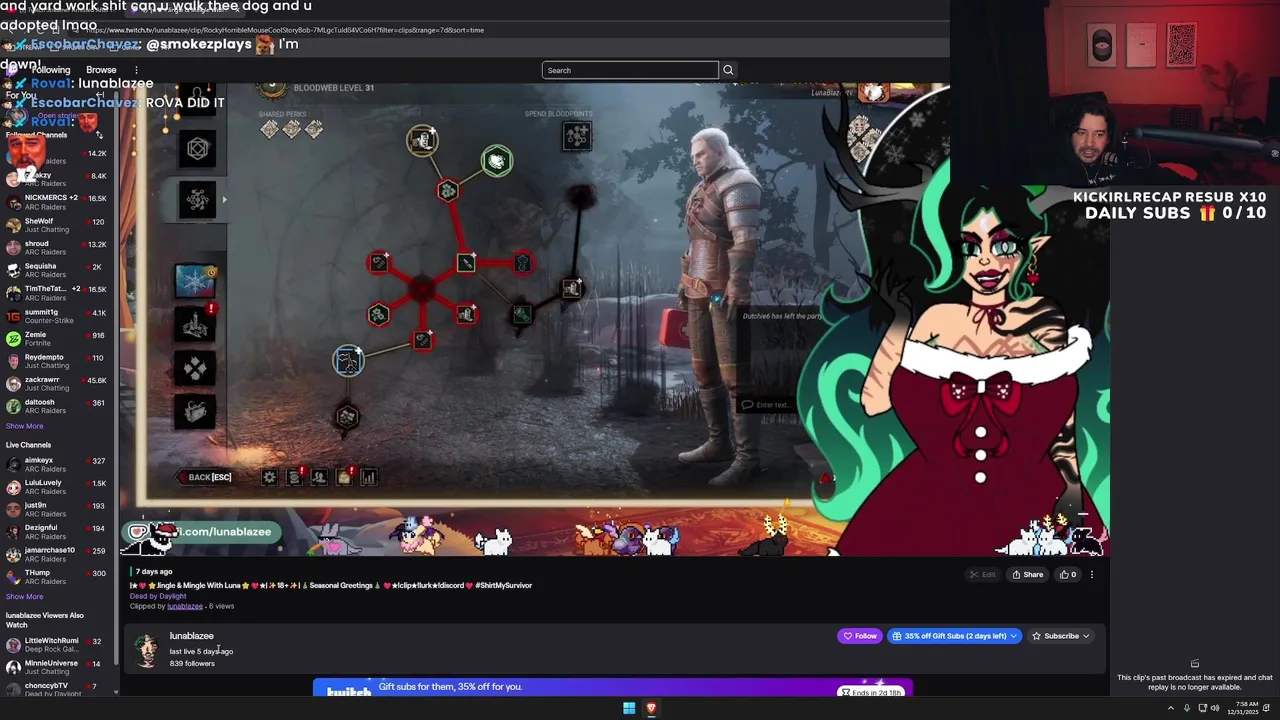Like the clip with thumbs-up icon
Image resolution: width=1280 pixels, height=720 pixels.
pos(1068,575)
